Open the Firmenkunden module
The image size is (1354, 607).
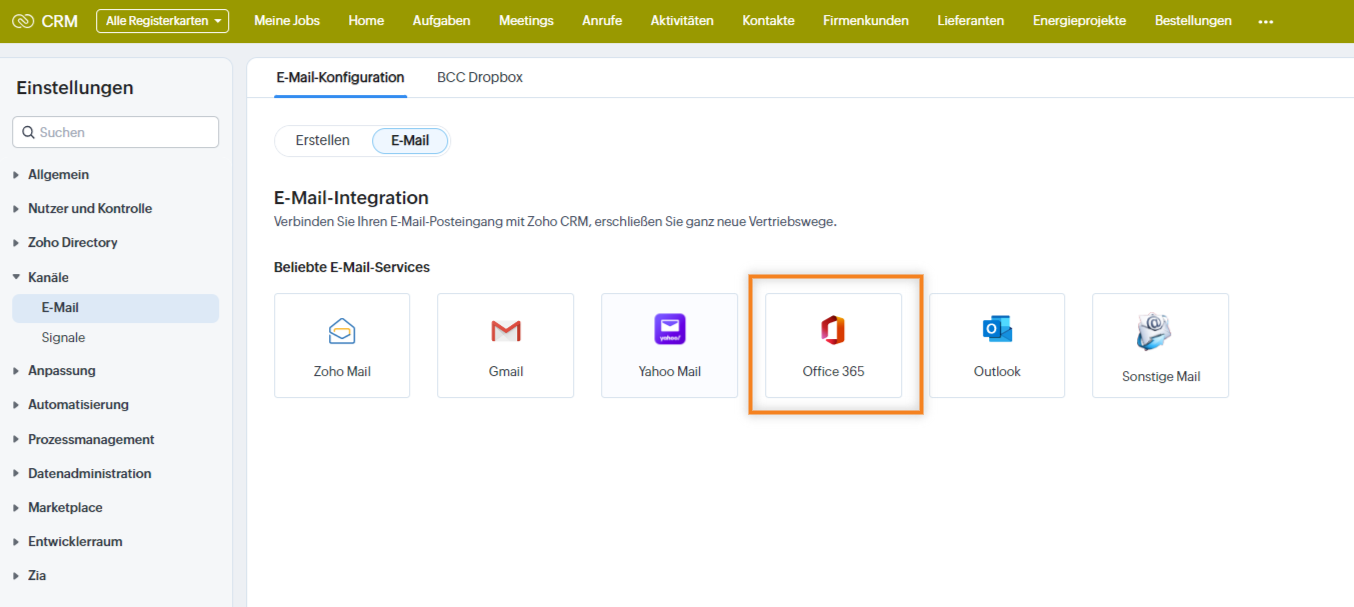point(866,21)
